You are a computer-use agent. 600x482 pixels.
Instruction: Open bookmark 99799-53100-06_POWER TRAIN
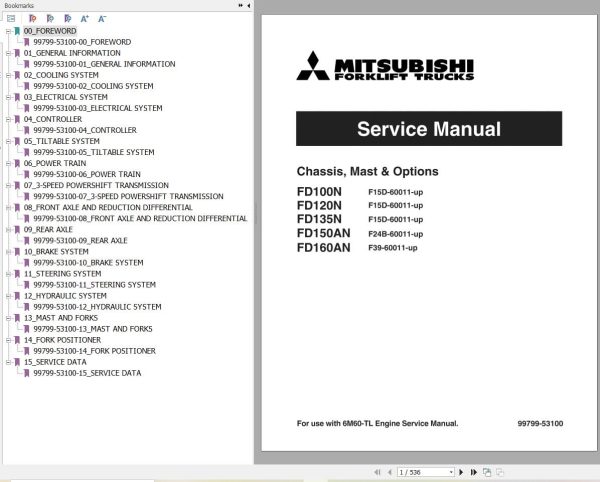coord(87,174)
